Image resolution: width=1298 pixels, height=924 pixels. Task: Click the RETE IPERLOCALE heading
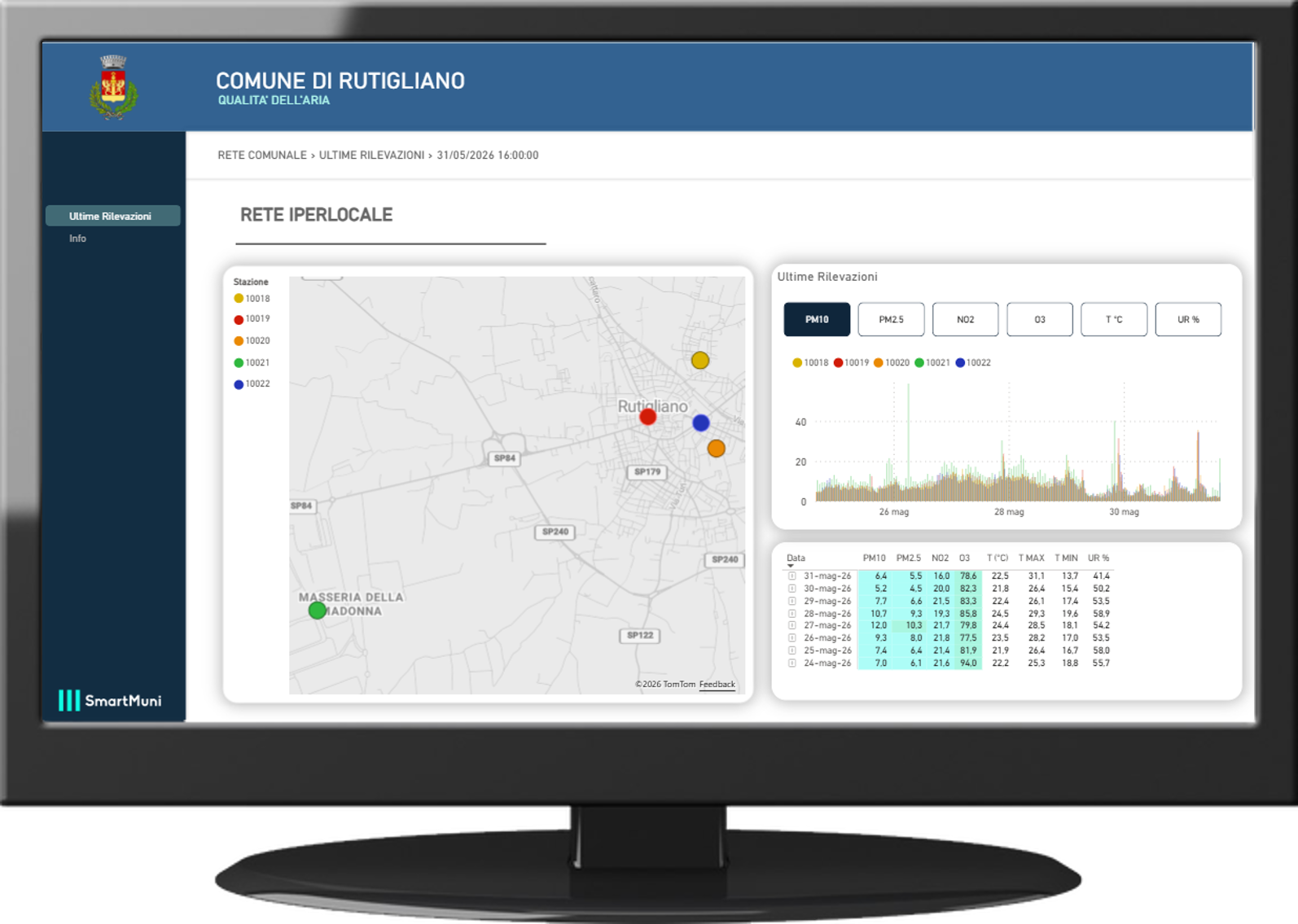coord(316,215)
